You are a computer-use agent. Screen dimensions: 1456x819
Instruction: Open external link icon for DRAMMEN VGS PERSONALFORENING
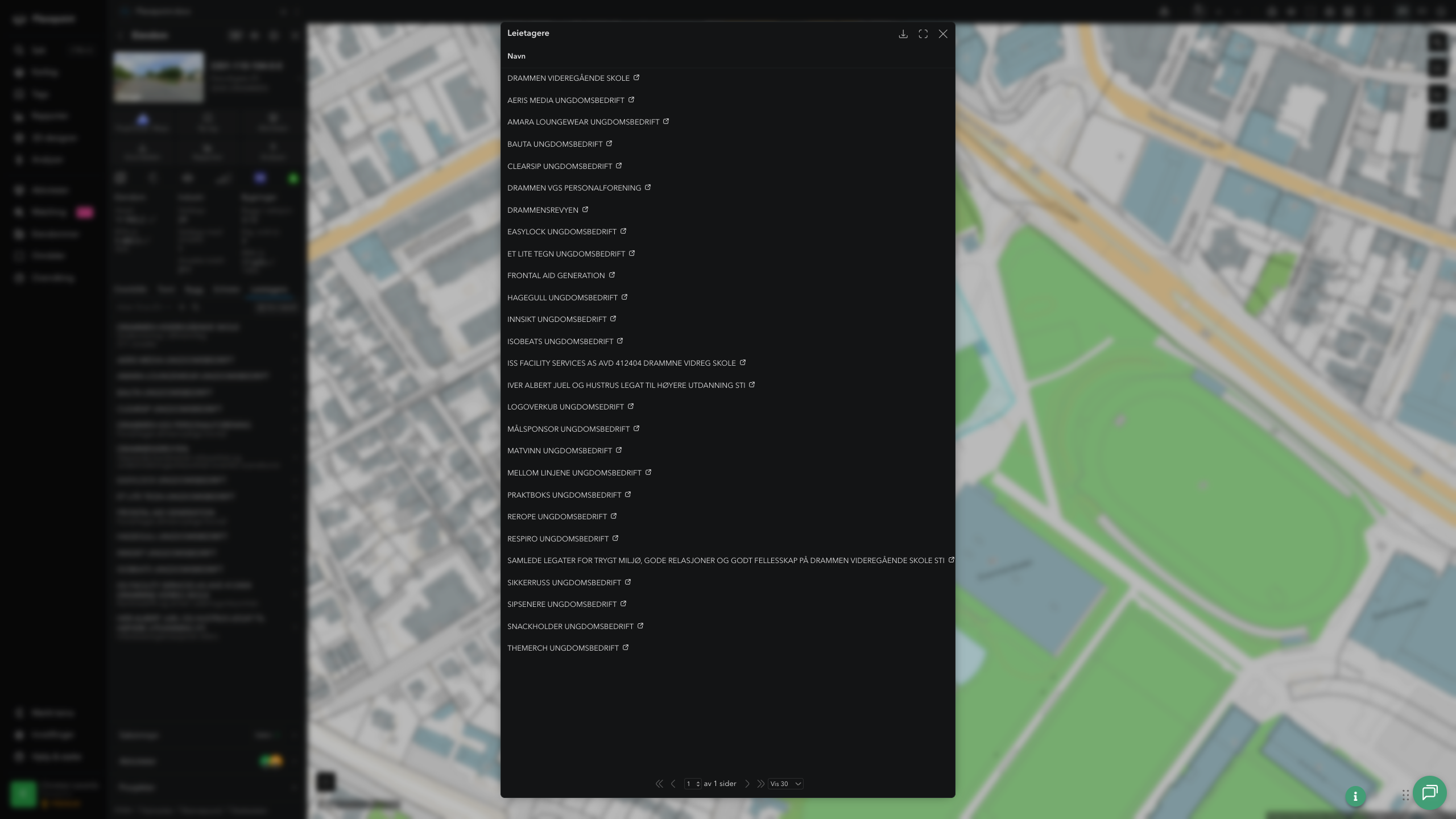pyautogui.click(x=648, y=187)
